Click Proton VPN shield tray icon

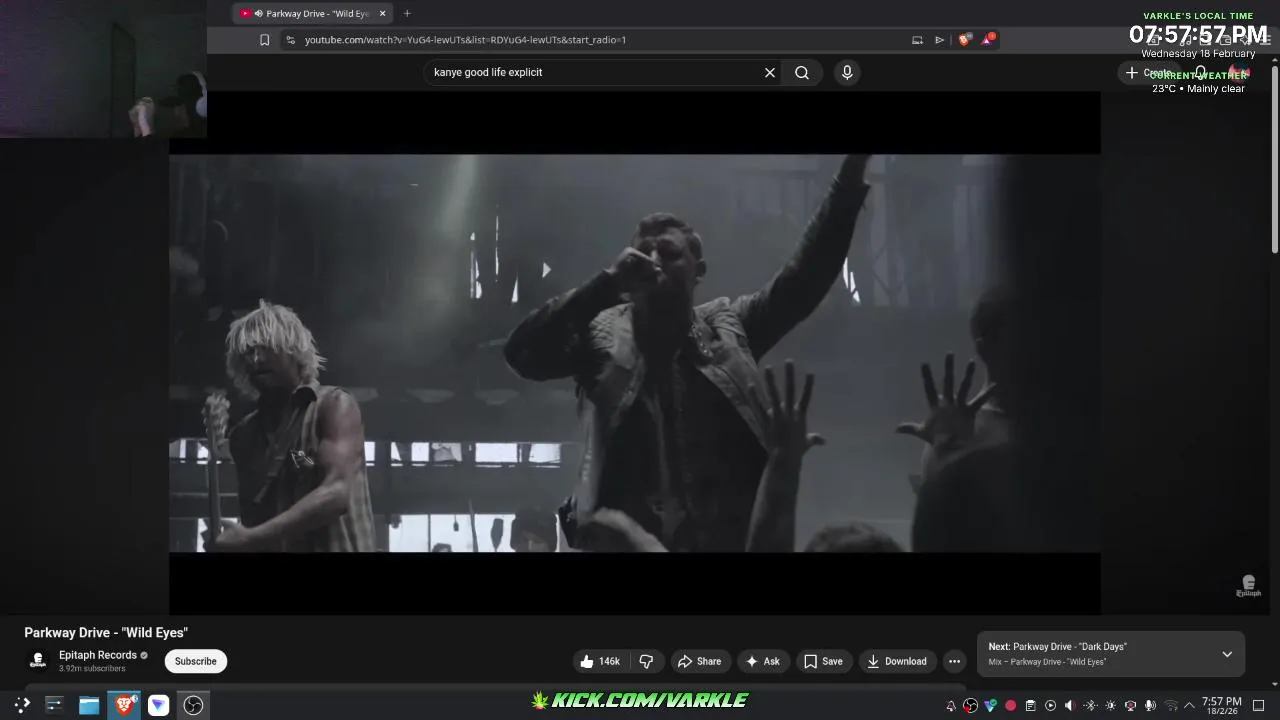point(990,705)
